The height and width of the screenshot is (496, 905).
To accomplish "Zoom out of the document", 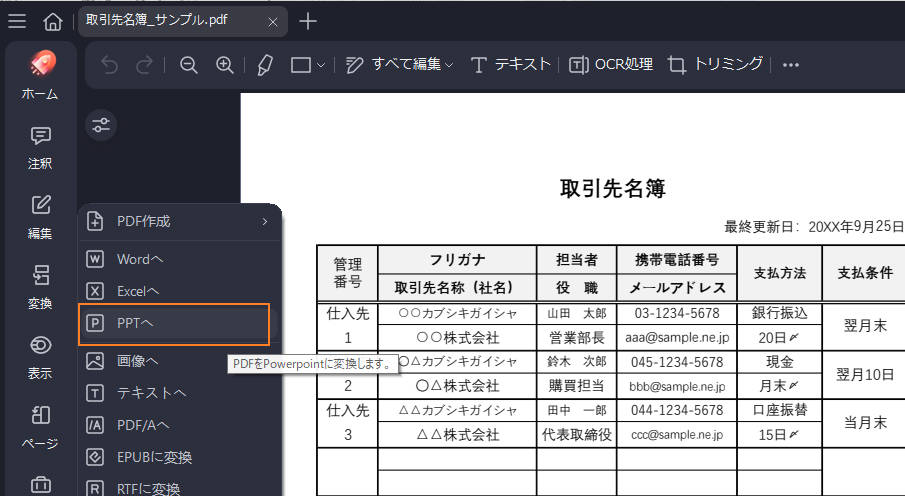I will coord(189,65).
